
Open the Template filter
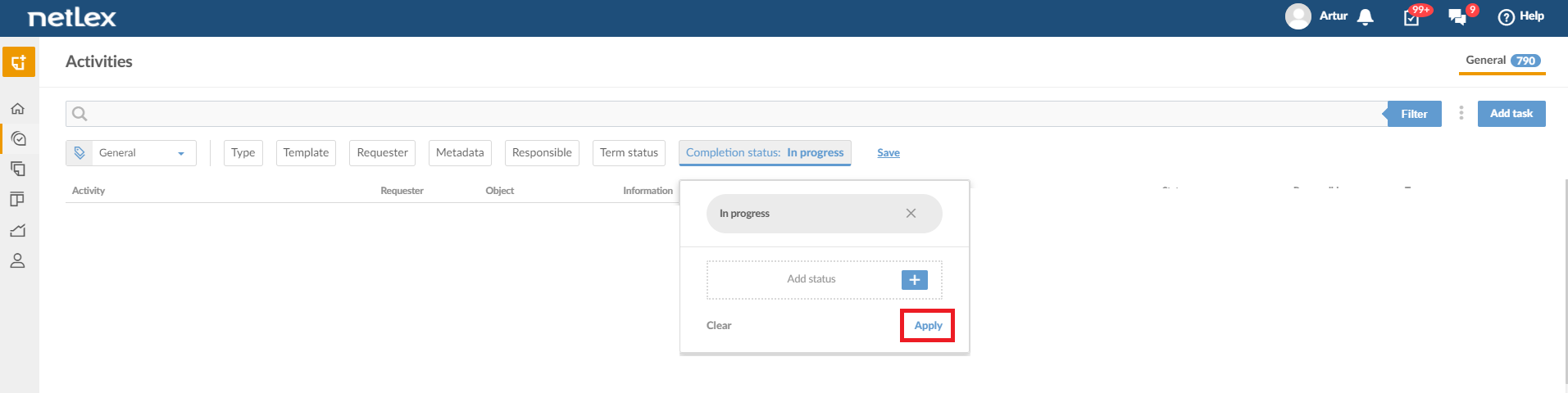coord(306,153)
